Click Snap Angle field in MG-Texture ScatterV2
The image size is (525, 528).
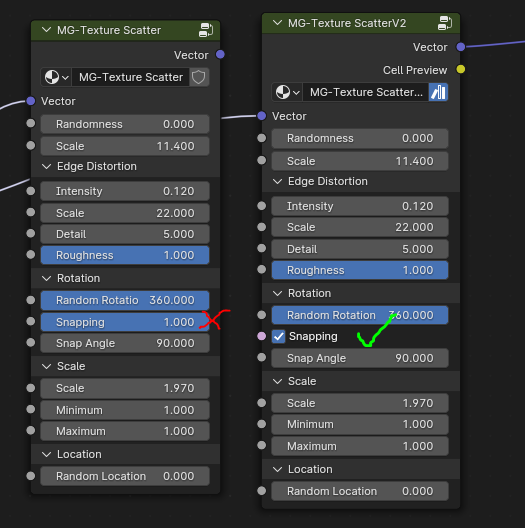[360, 358]
